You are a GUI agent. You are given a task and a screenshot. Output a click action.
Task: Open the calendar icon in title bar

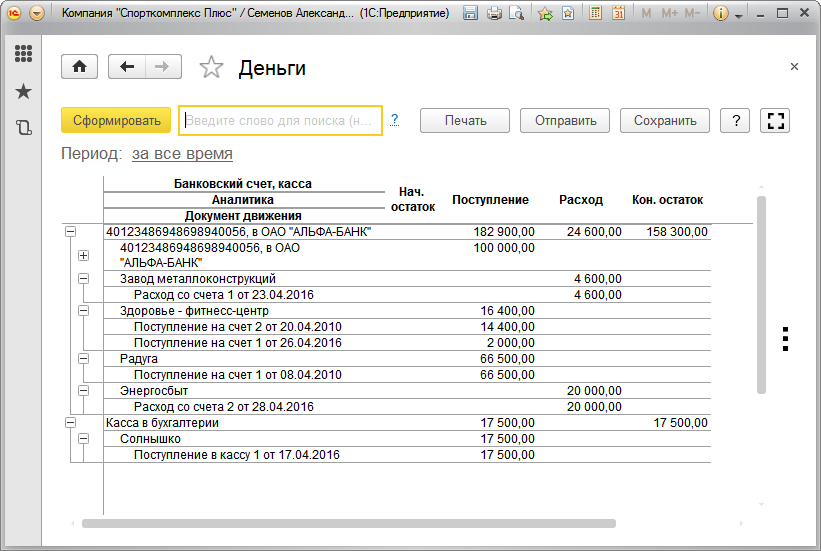618,14
